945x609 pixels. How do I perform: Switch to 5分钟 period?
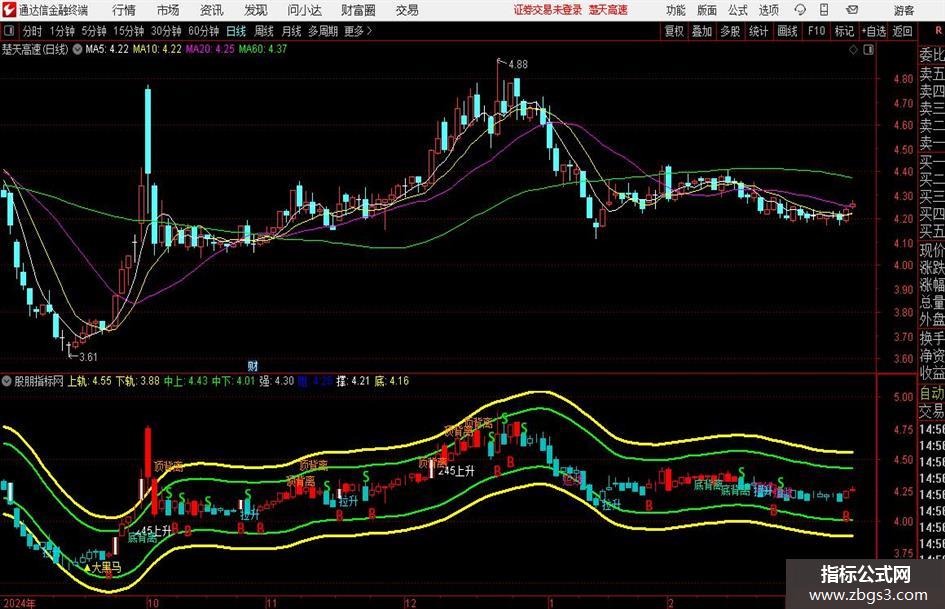[x=93, y=31]
